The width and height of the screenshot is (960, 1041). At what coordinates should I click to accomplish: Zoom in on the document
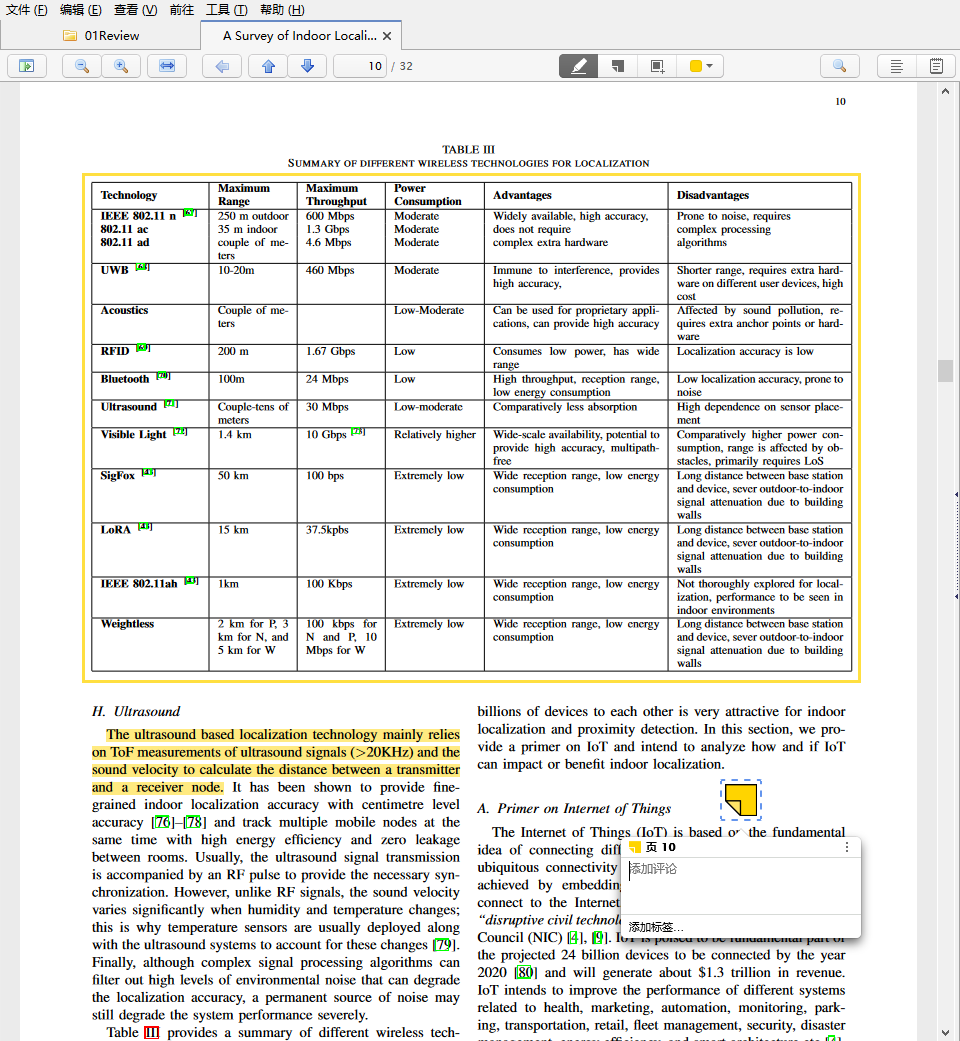click(119, 66)
